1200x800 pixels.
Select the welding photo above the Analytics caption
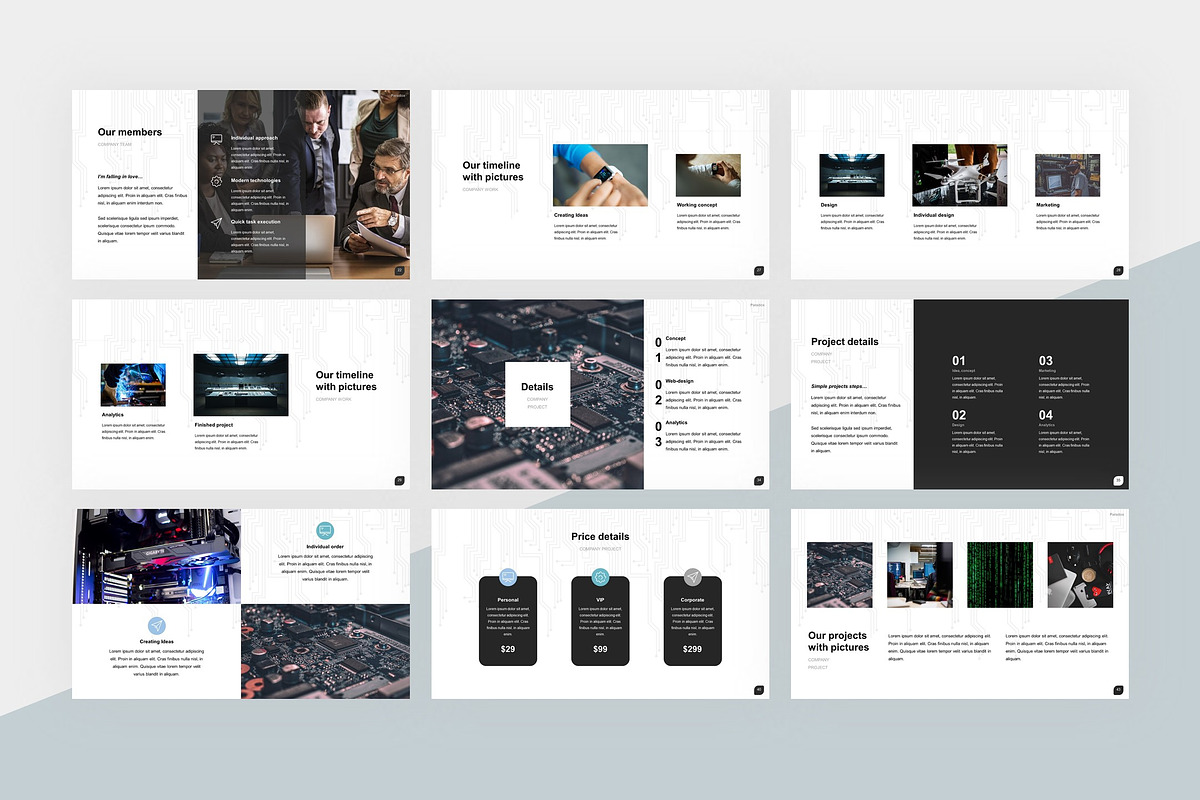[133, 385]
